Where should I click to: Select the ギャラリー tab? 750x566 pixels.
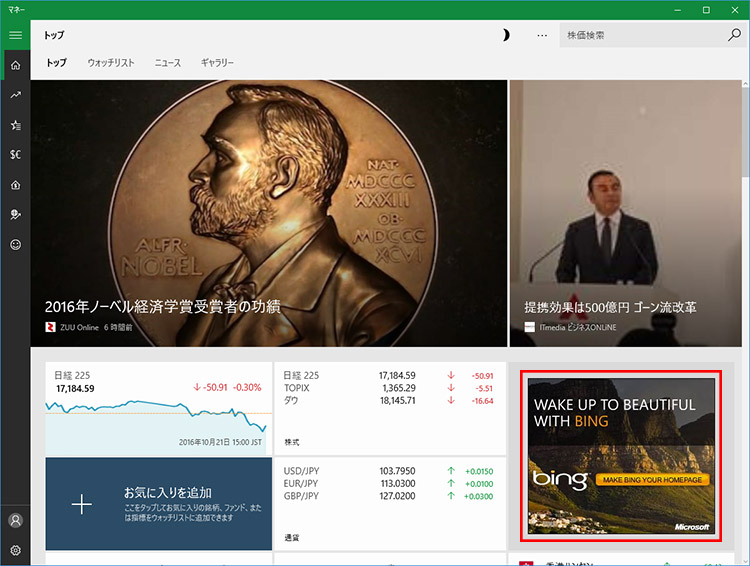217,63
